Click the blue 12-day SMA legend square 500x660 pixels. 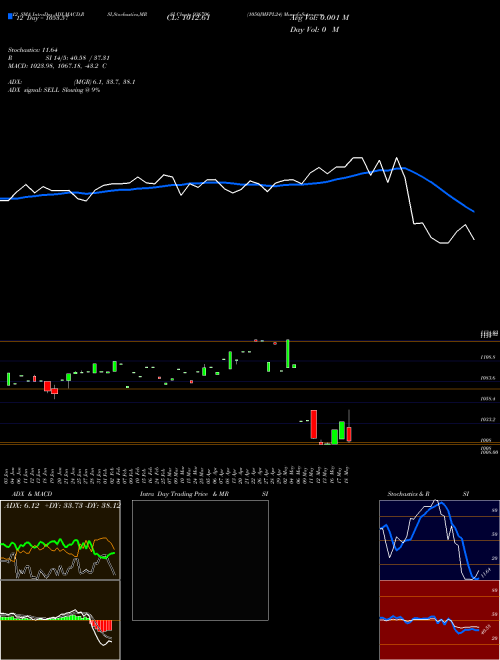click(10, 16)
